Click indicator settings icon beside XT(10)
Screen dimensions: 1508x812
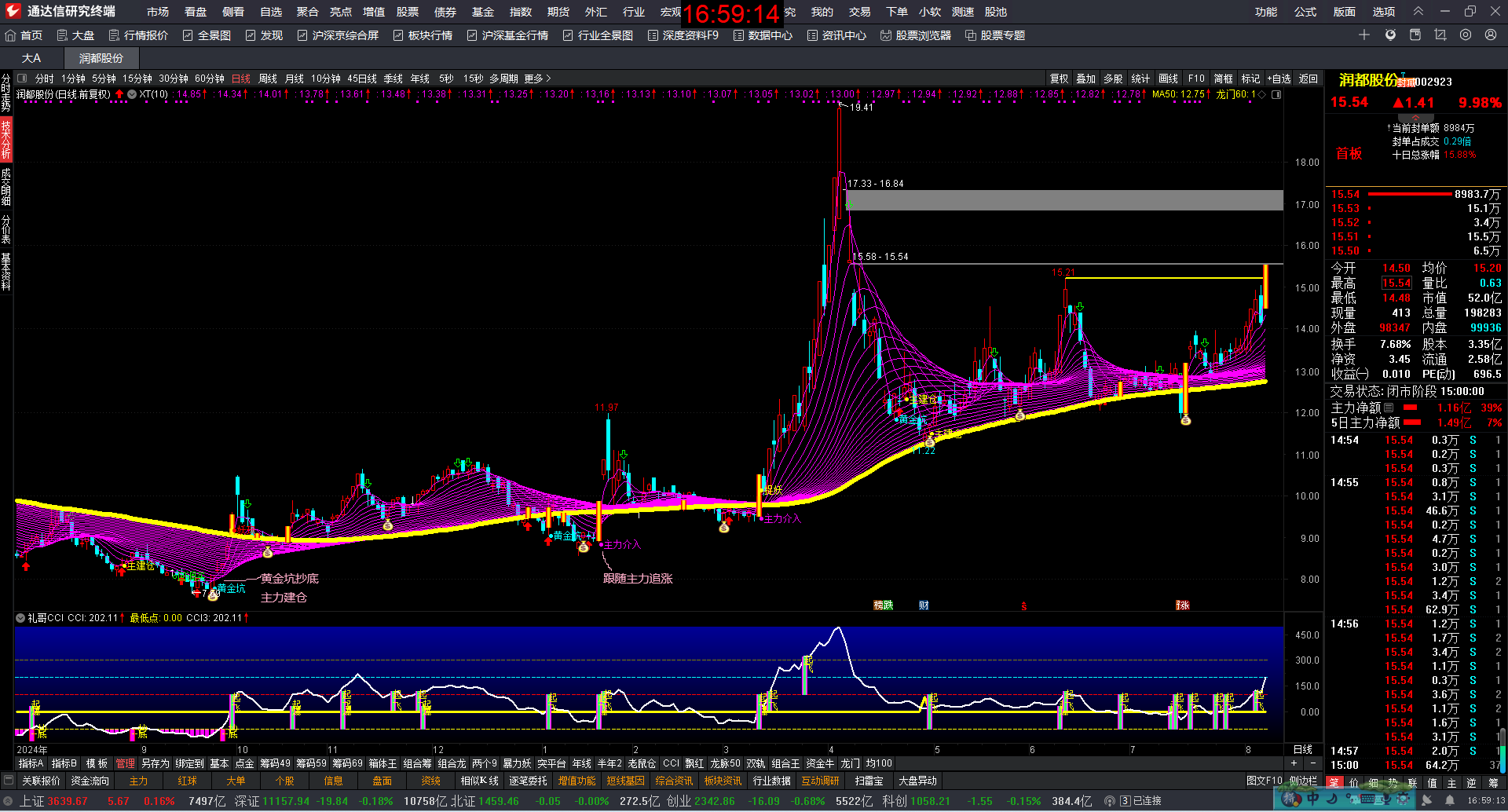click(132, 94)
